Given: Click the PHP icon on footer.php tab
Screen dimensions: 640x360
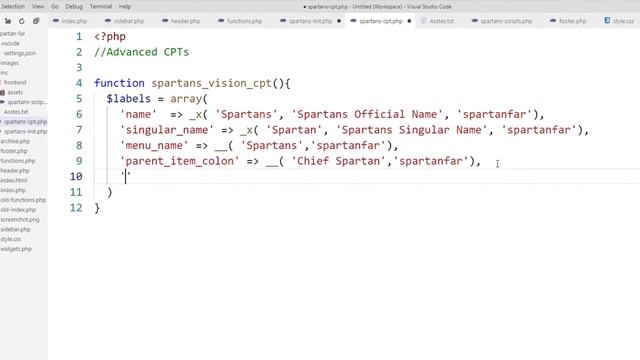Looking at the screenshot, I should pos(553,21).
